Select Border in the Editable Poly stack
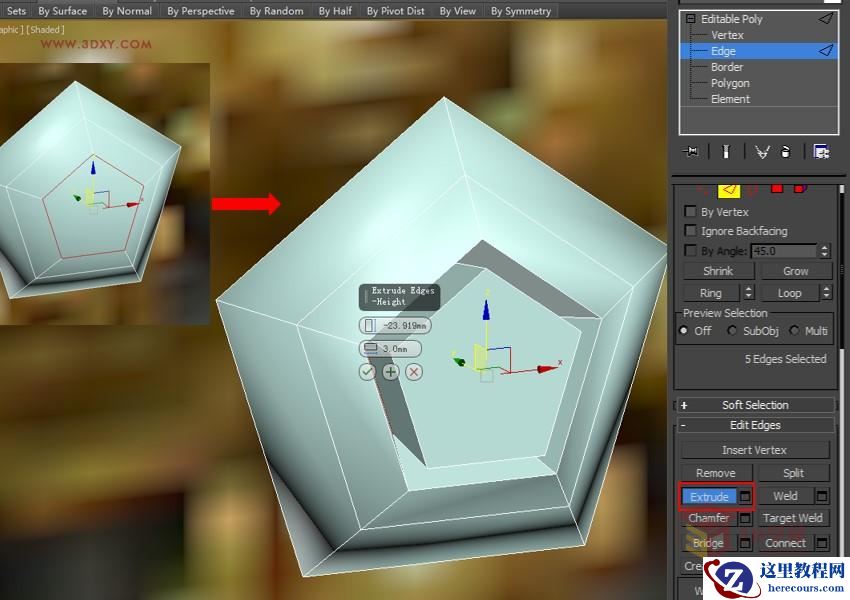850x600 pixels. click(728, 66)
